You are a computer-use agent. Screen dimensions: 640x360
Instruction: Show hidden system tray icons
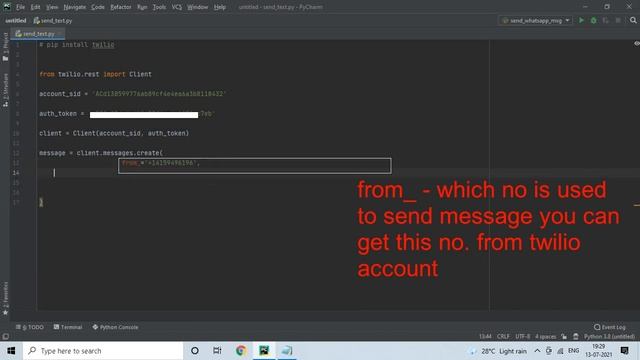click(x=537, y=351)
